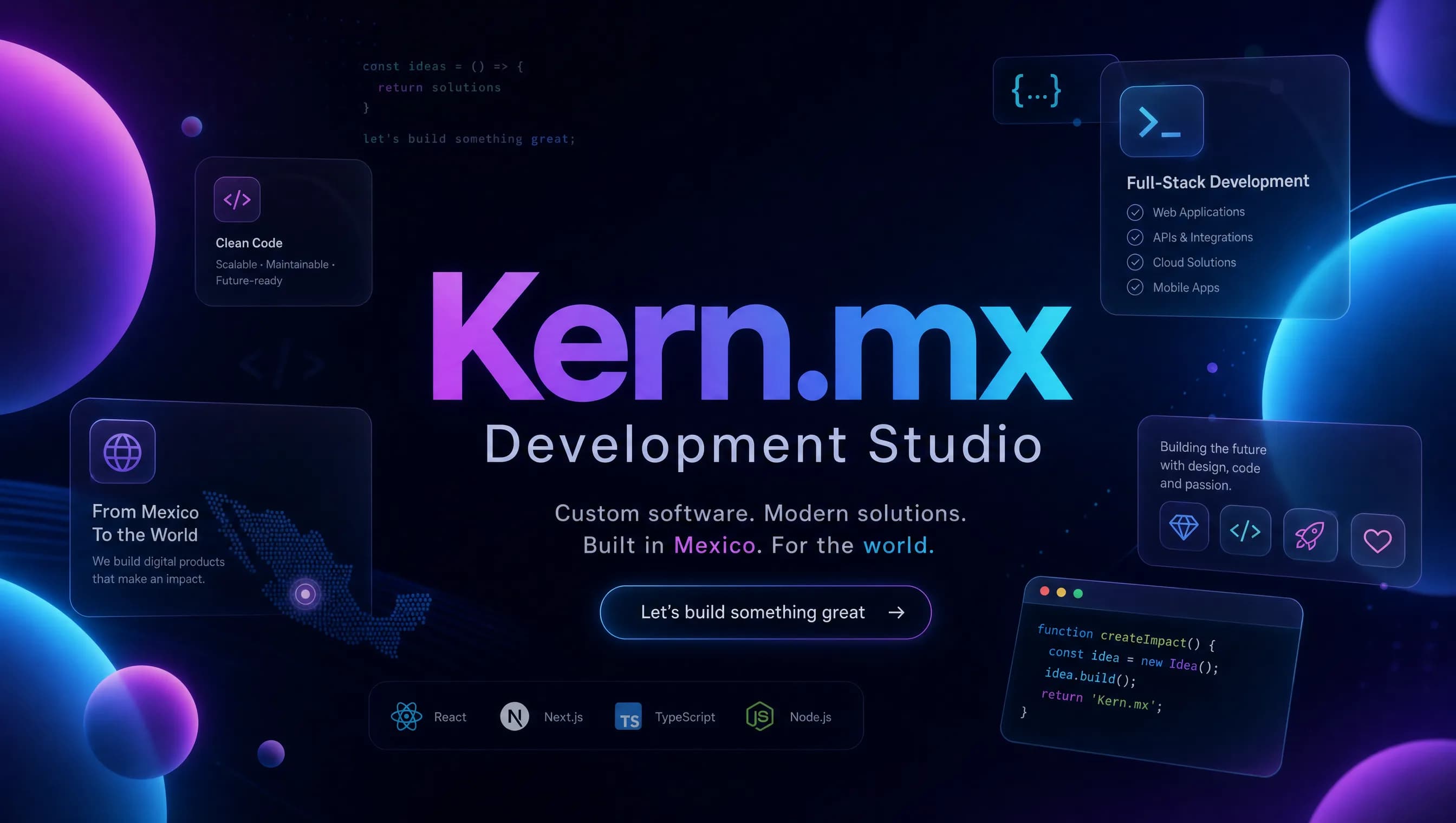Click the Kern.mx gradient logo title

tap(751, 336)
